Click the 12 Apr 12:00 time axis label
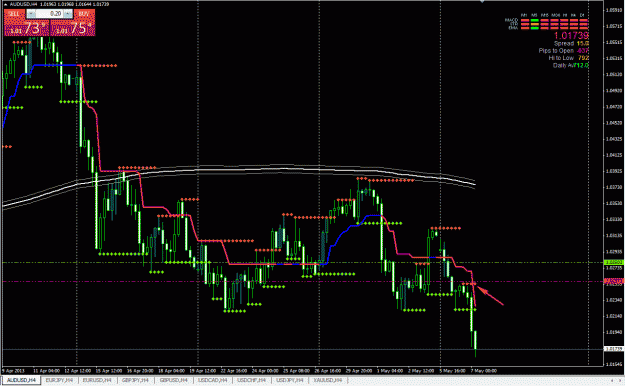 (78, 371)
